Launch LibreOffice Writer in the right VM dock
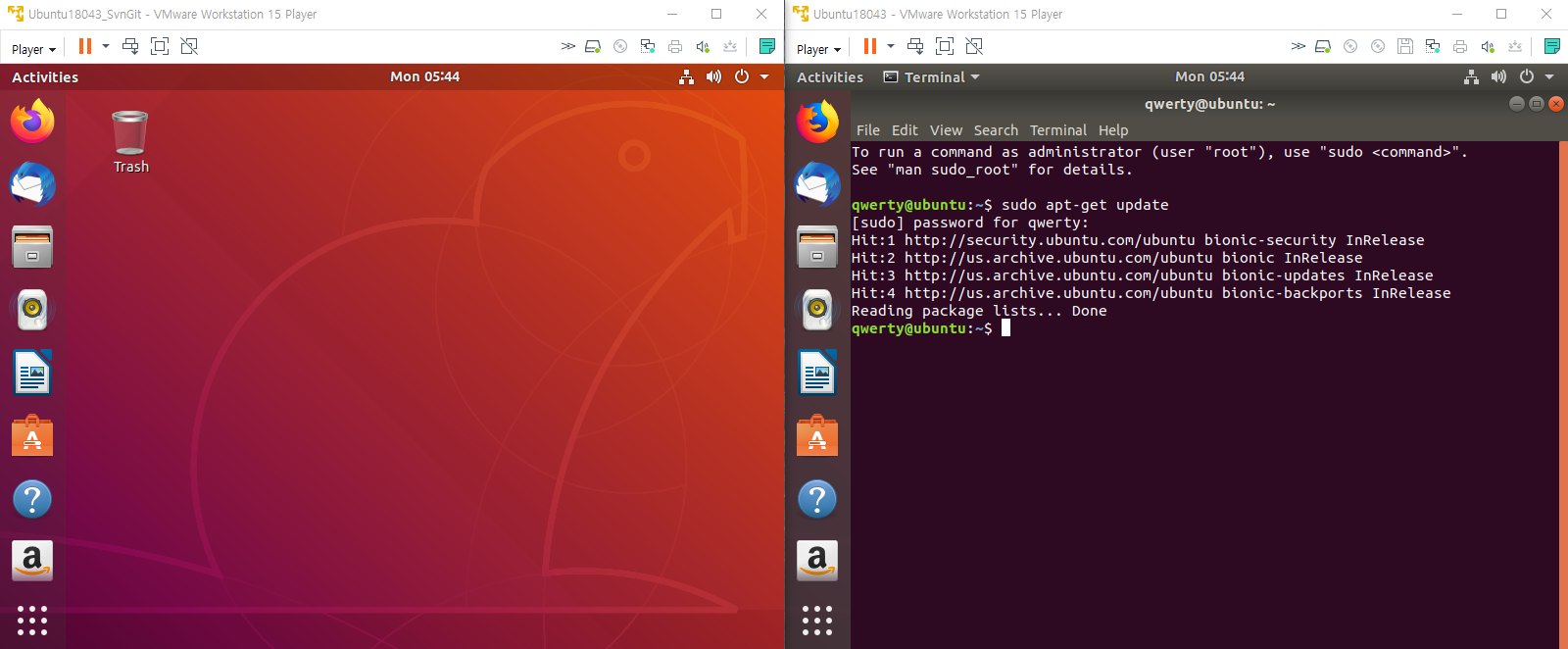1568x649 pixels. coord(818,373)
